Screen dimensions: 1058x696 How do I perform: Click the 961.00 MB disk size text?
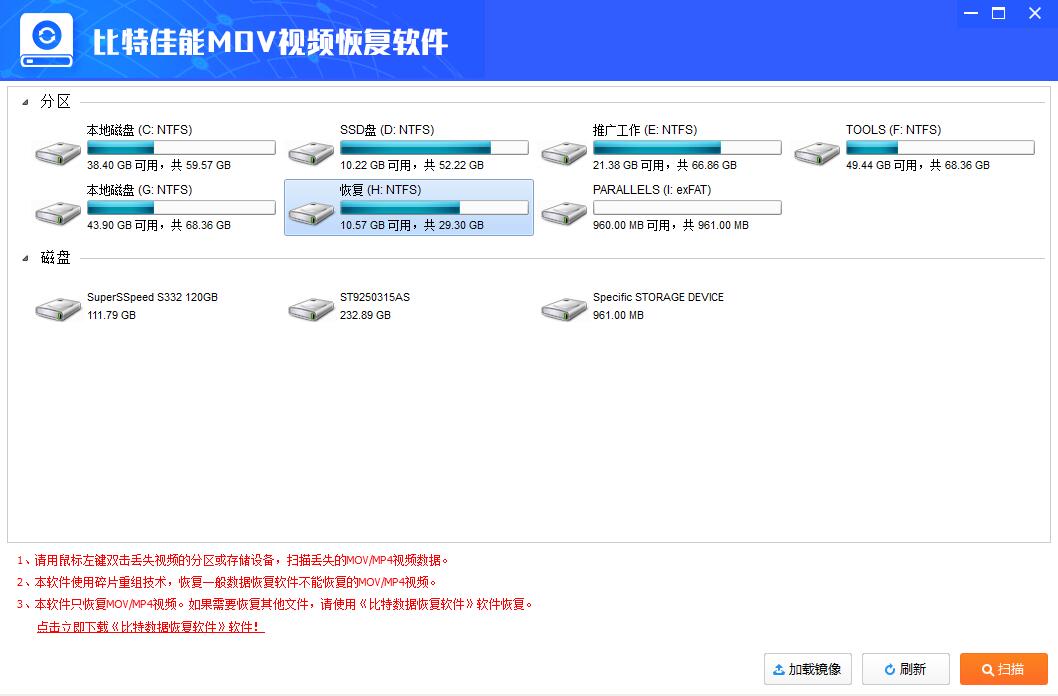618,315
